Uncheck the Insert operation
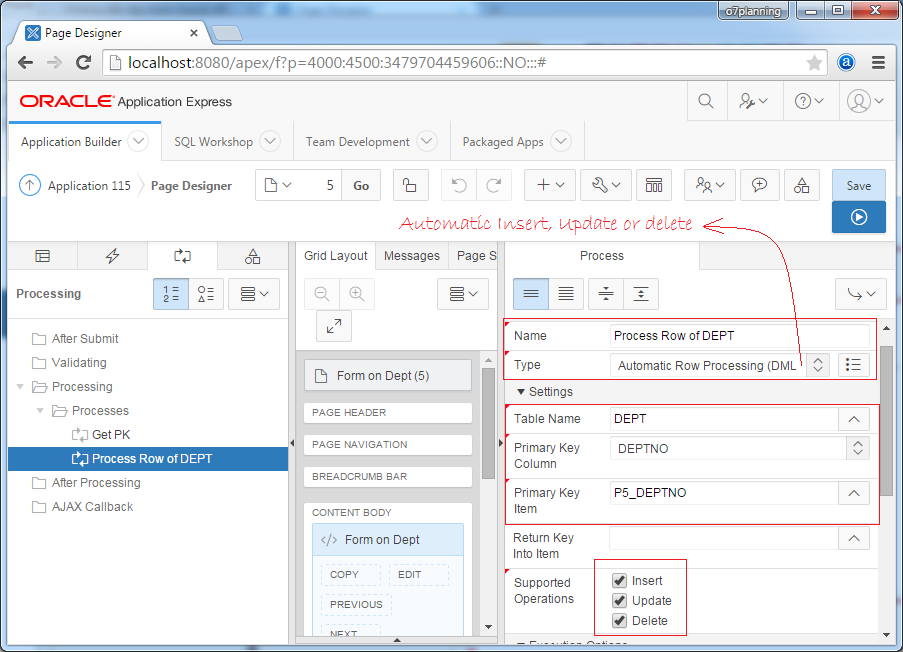903x652 pixels. [x=620, y=580]
